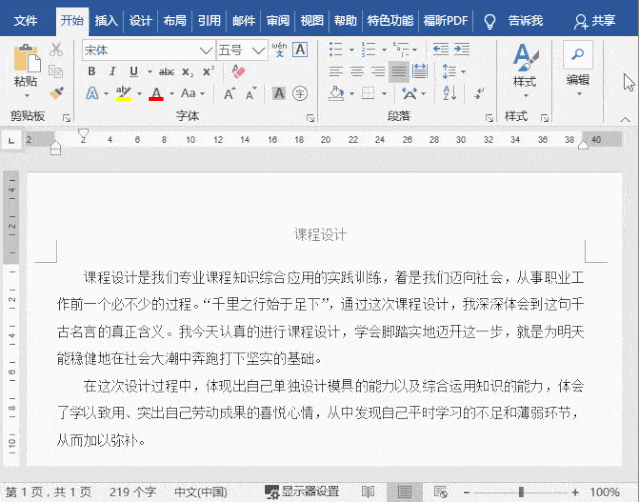
Task: Toggle Italic formatting
Action: [112, 71]
